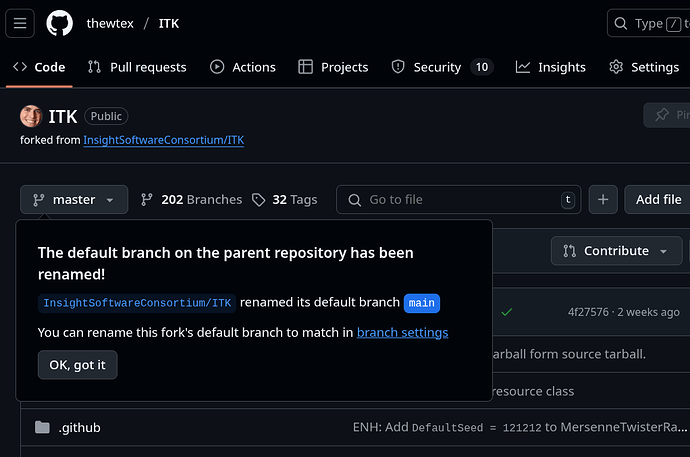Dismiss popup with OK, got it

tap(77, 365)
